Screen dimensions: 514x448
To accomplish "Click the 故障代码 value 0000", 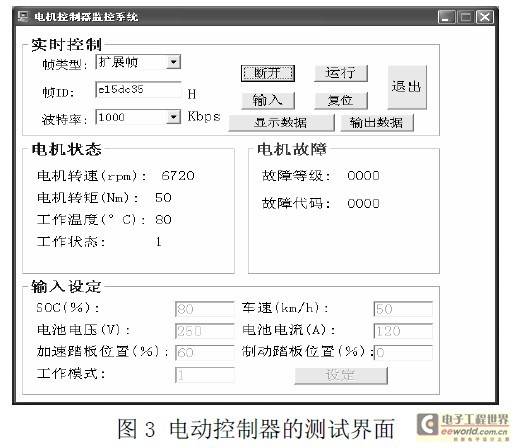I will pos(363,203).
